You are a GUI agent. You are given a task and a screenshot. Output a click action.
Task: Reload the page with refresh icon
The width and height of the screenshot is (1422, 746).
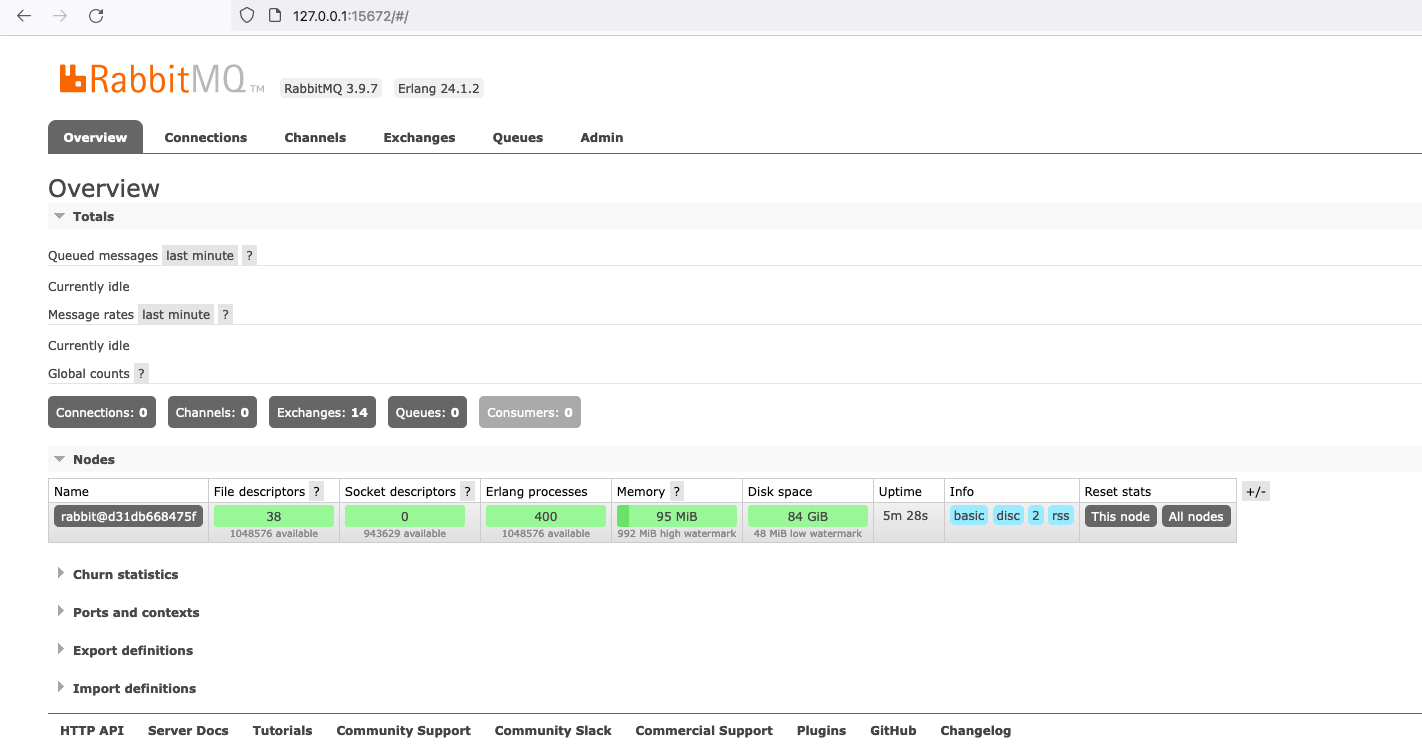(96, 16)
